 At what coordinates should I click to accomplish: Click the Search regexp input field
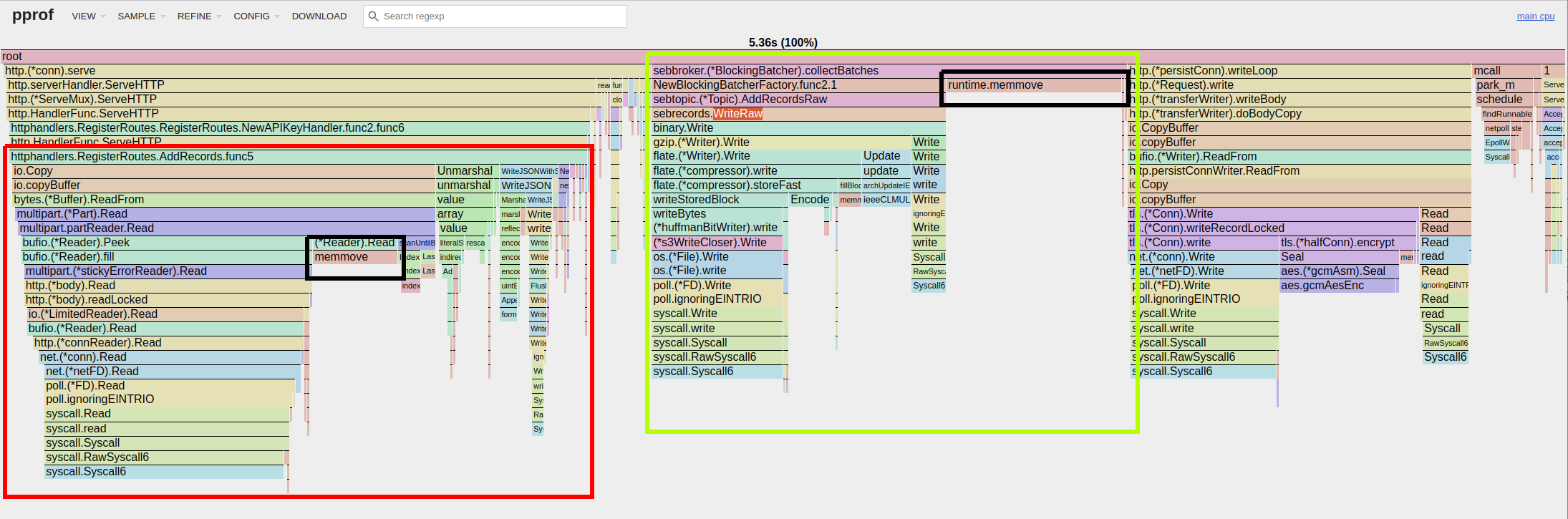(x=495, y=16)
